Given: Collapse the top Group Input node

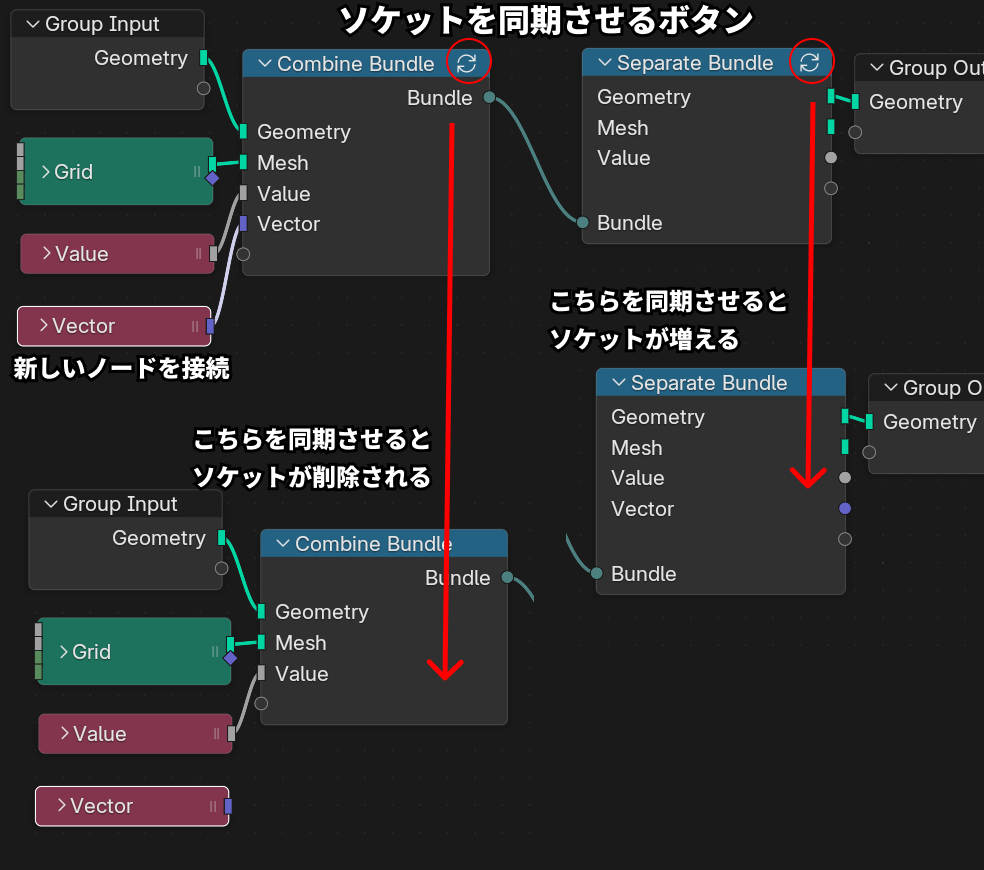Looking at the screenshot, I should tap(33, 25).
